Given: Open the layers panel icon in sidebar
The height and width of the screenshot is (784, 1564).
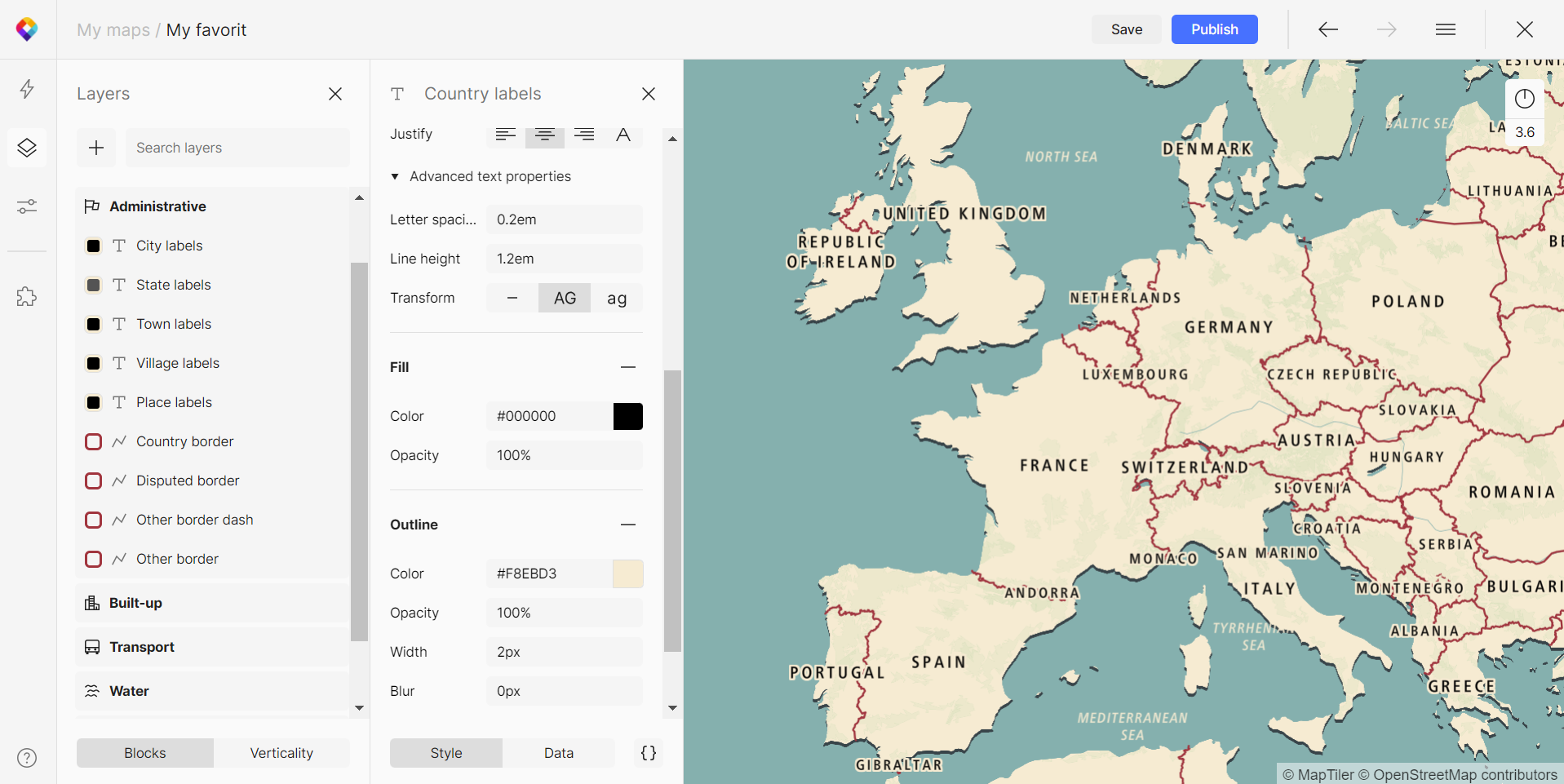Looking at the screenshot, I should pos(27,148).
